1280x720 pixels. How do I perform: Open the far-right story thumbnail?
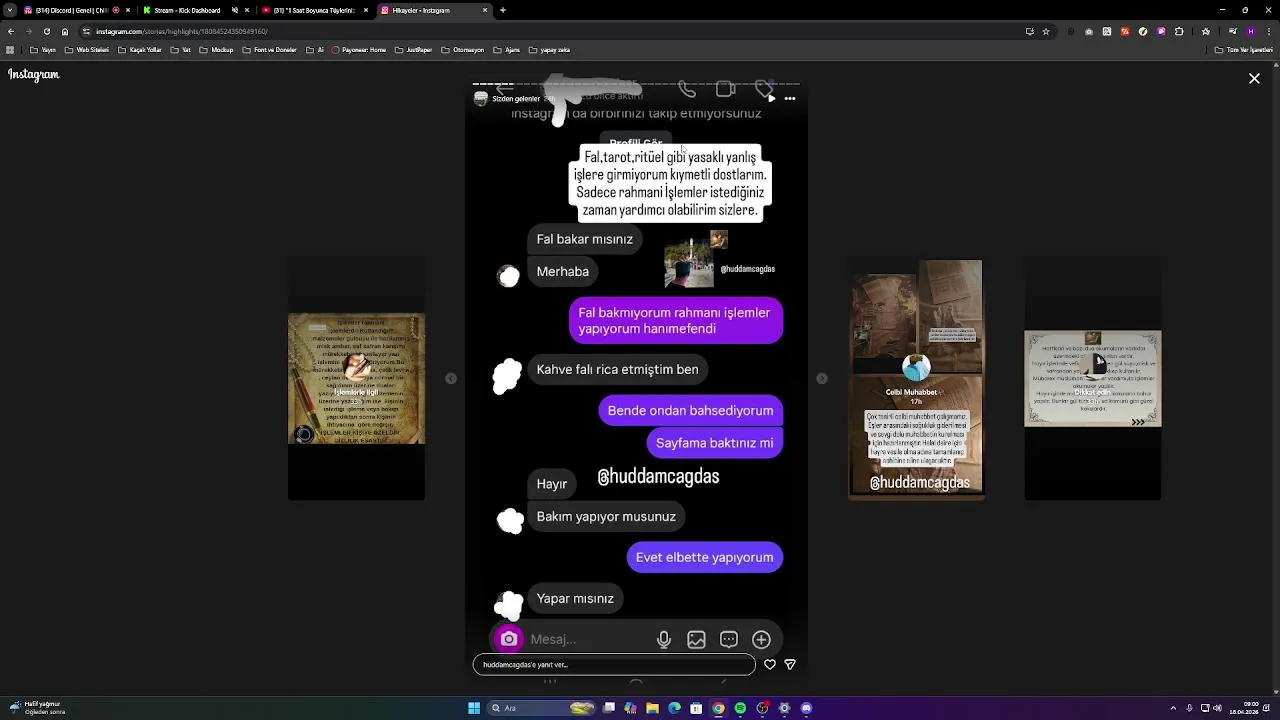pyautogui.click(x=1092, y=378)
